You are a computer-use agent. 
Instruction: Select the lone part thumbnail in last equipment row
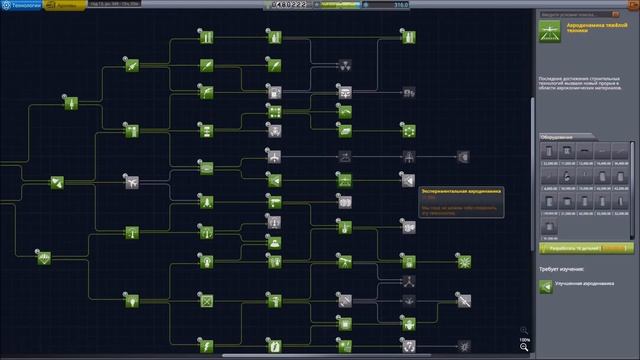point(549,227)
